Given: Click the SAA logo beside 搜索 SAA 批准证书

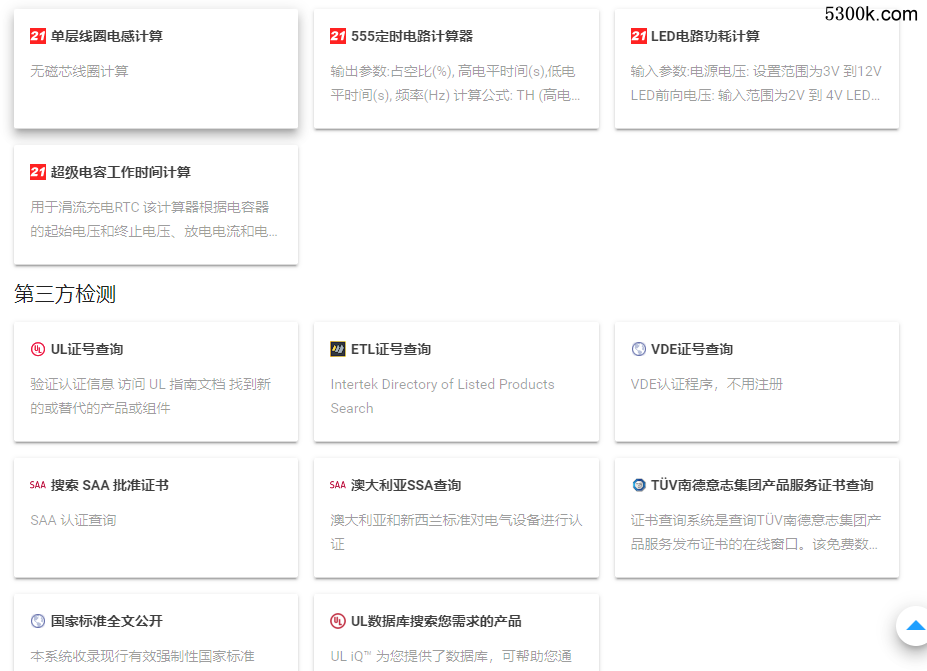Looking at the screenshot, I should (x=38, y=485).
